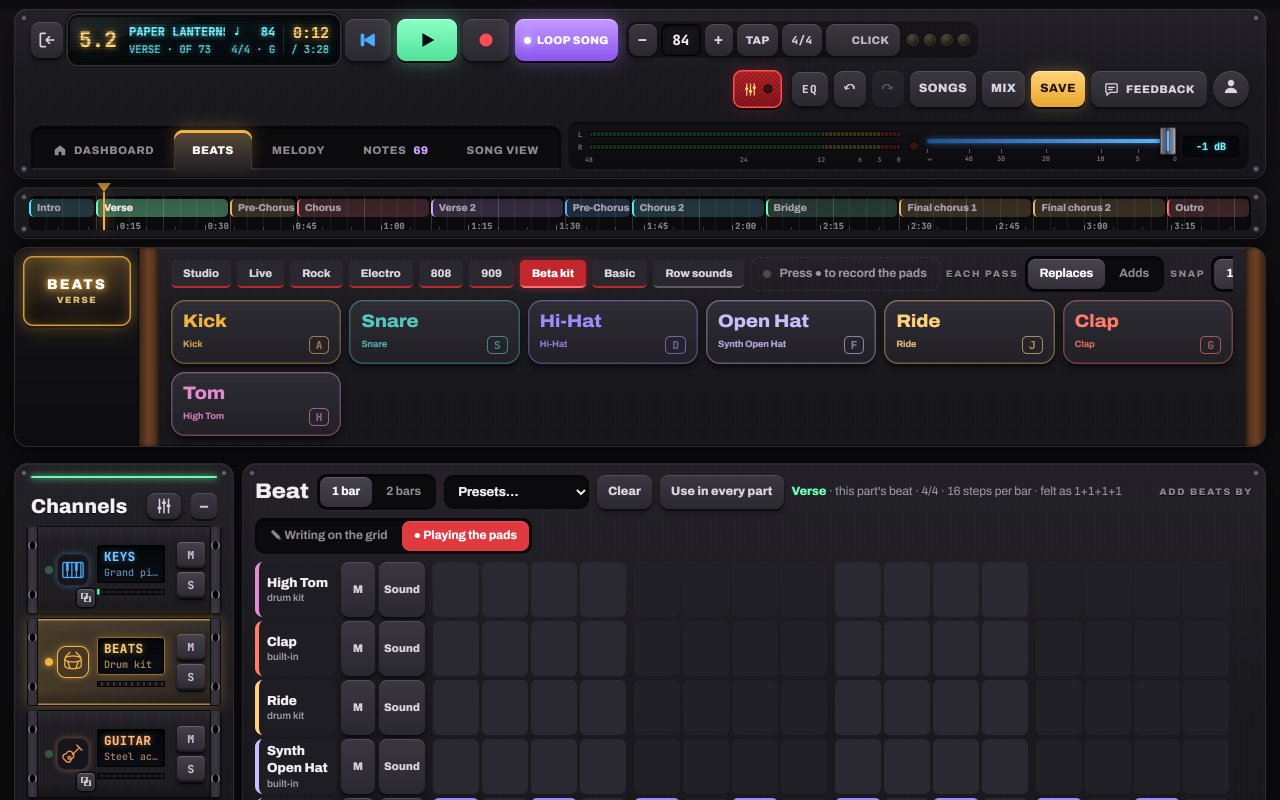Hit the red record button in transport
This screenshot has width=1280, height=800.
pyautogui.click(x=486, y=40)
